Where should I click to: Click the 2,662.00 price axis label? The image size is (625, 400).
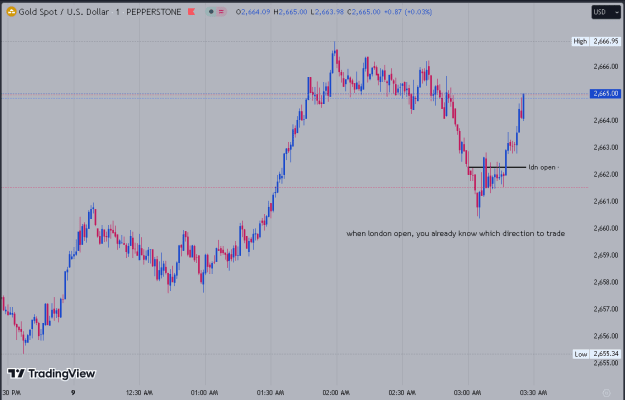click(x=606, y=174)
